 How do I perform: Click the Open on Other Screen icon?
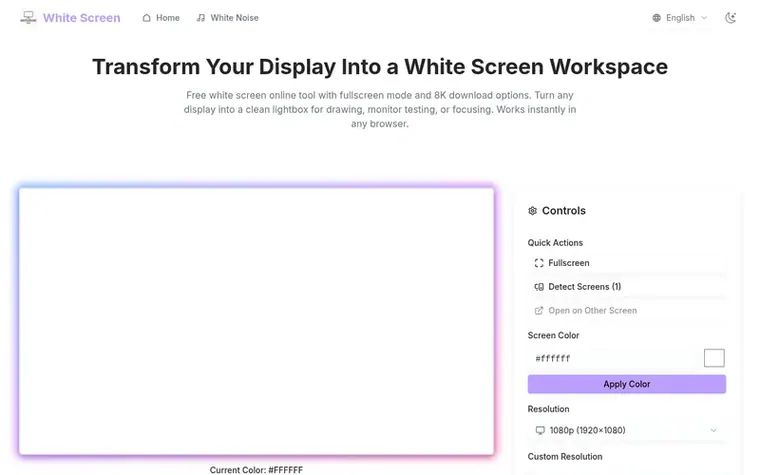pyautogui.click(x=539, y=311)
